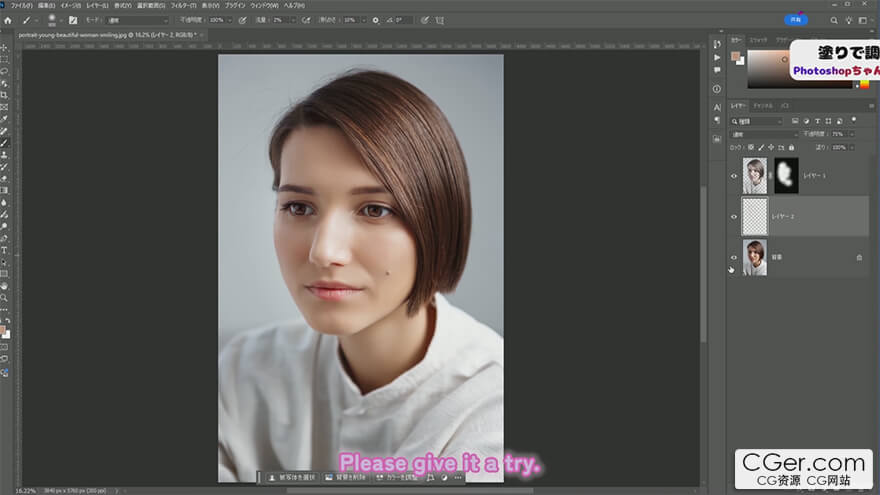Select the レイヤー 1 layer mask thumbnail
This screenshot has width=880, height=495.
coord(787,175)
